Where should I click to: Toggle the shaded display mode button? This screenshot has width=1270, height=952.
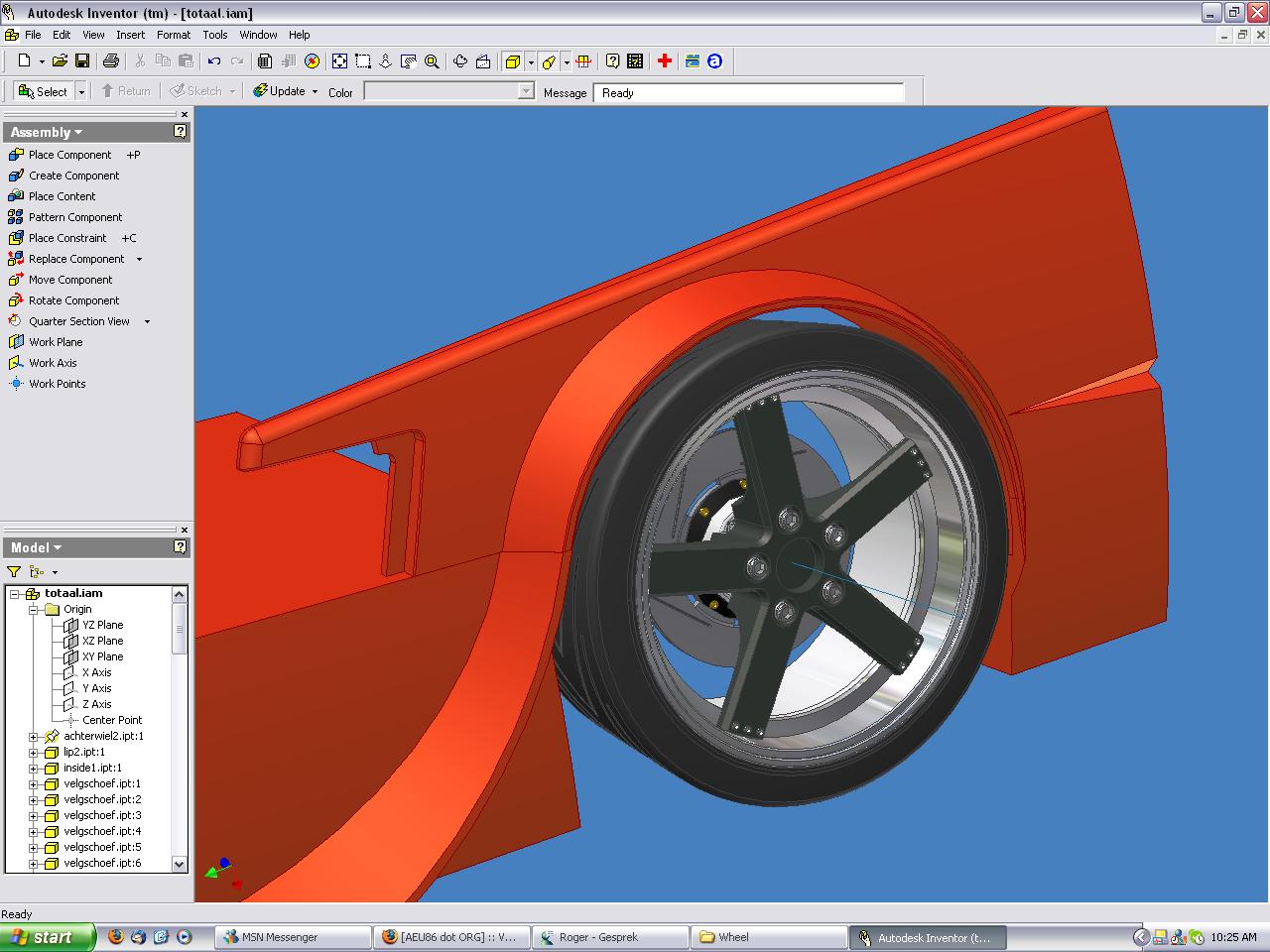click(x=512, y=61)
